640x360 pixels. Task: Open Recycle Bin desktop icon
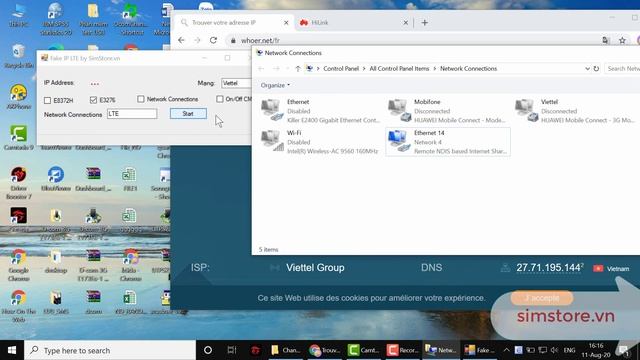click(18, 56)
